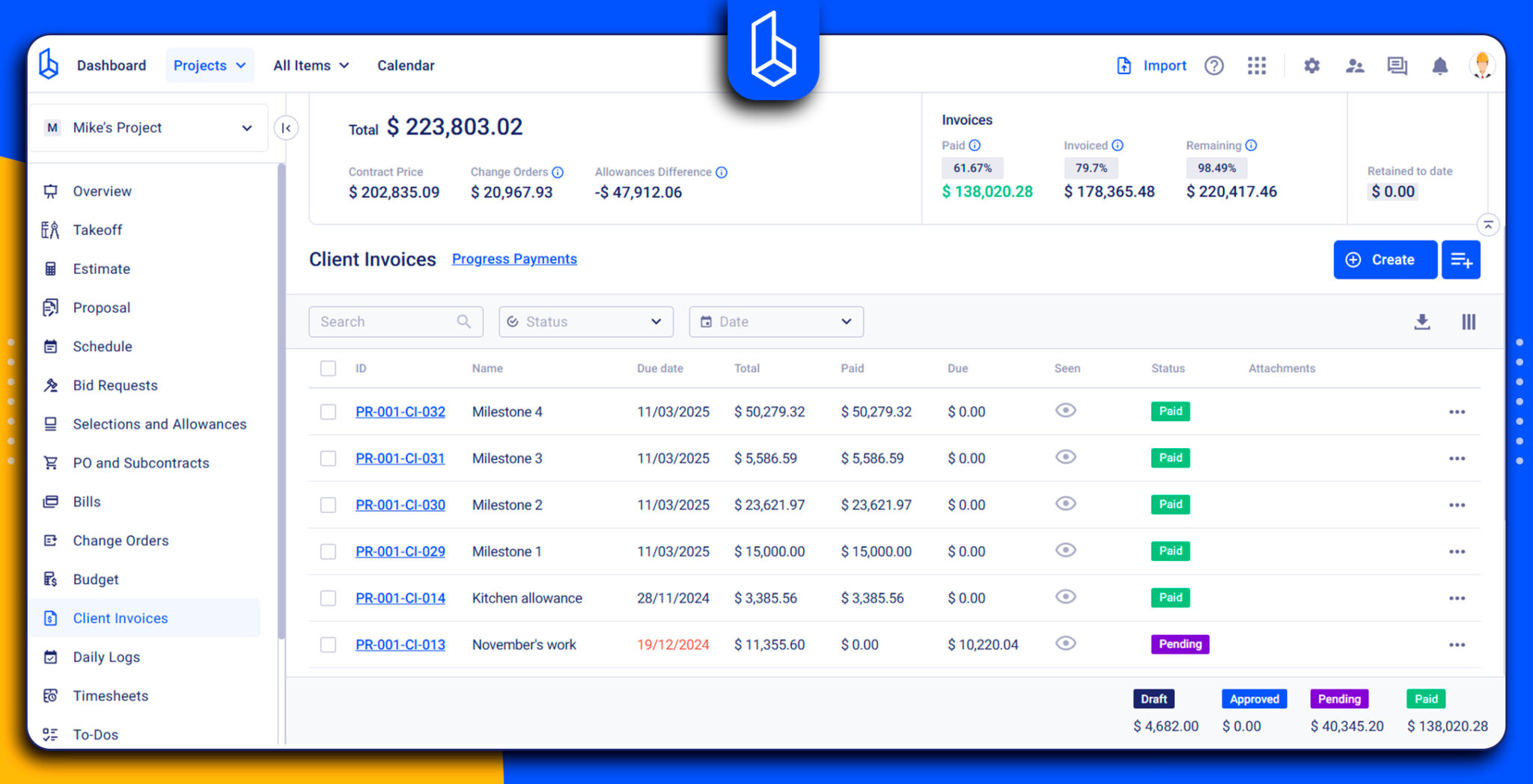This screenshot has width=1533, height=784.
Task: Click the Create button
Action: [x=1385, y=260]
